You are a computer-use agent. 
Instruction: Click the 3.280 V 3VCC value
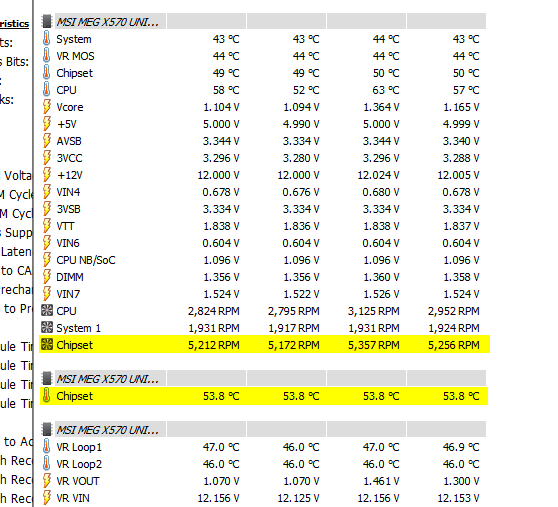[x=301, y=158]
